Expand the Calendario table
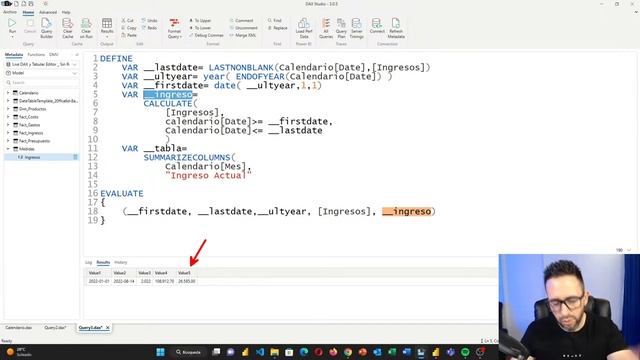The height and width of the screenshot is (360, 640). (8, 93)
